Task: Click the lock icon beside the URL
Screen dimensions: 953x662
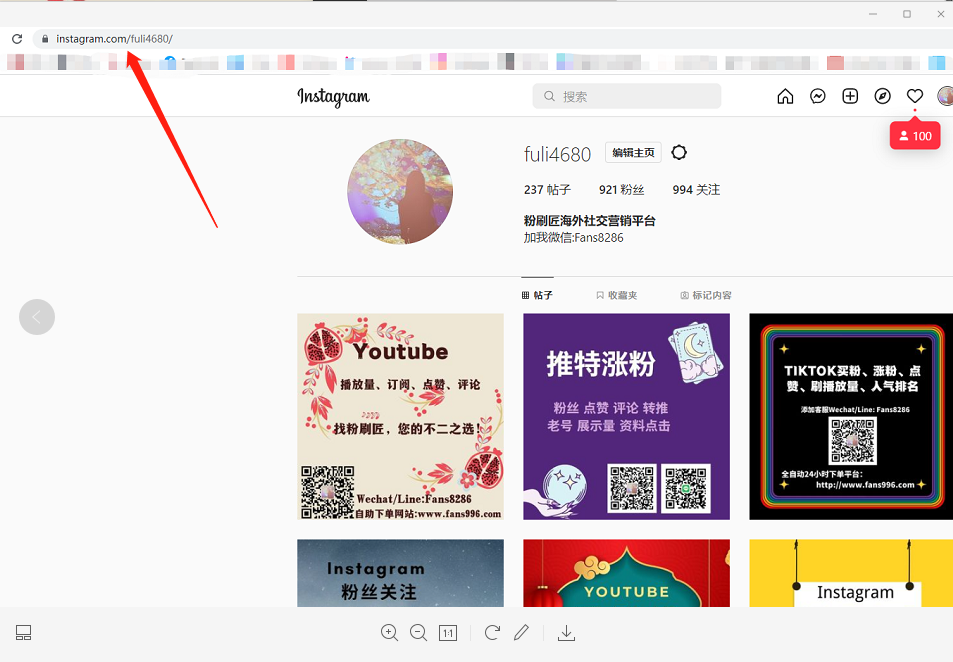Action: coord(45,39)
